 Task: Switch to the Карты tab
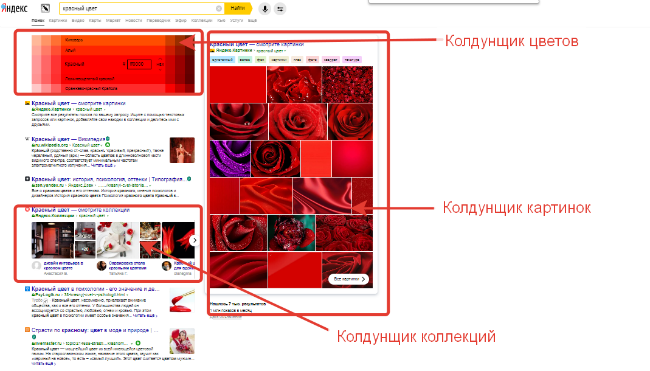95,20
